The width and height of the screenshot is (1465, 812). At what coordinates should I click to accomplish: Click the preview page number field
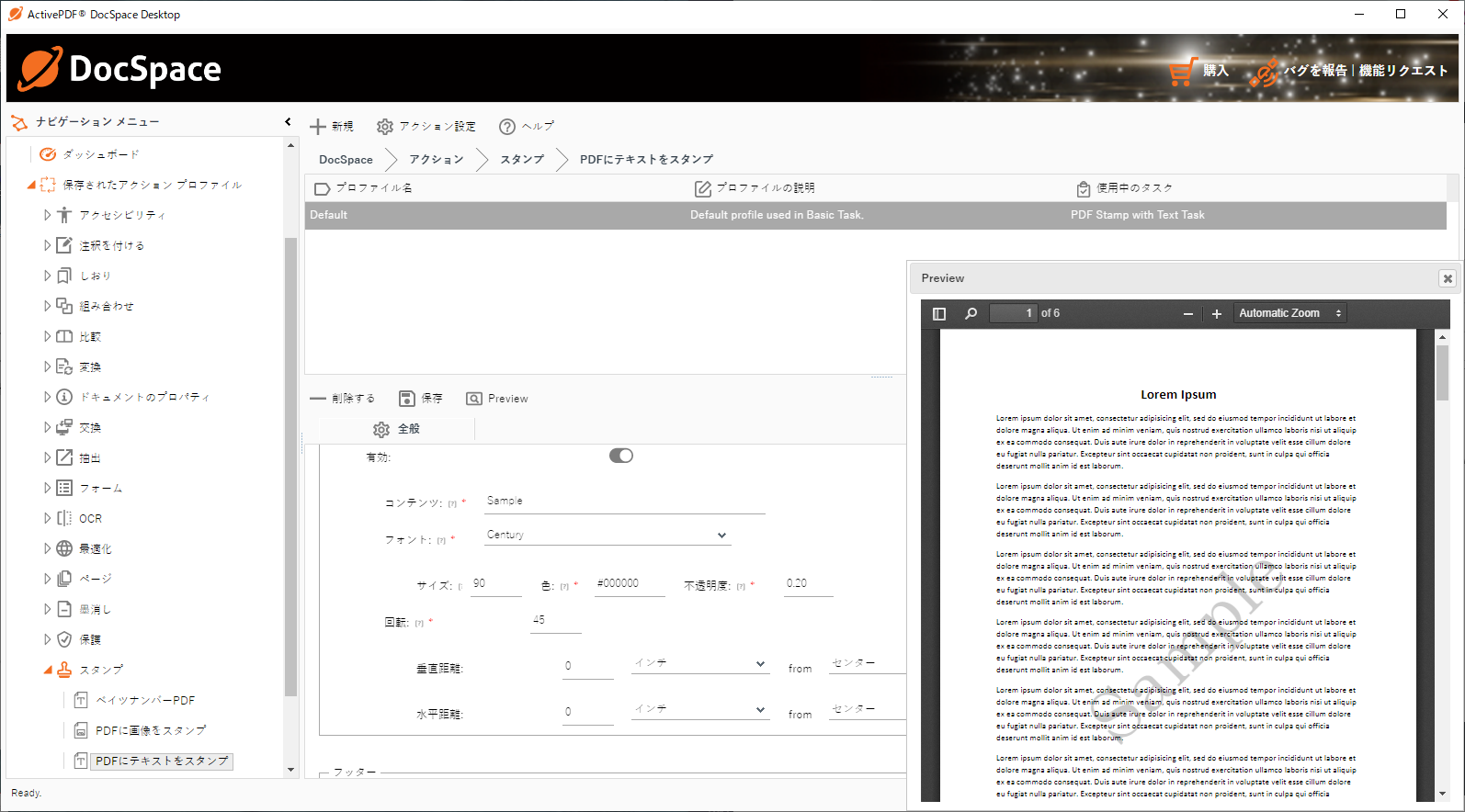coord(1014,313)
